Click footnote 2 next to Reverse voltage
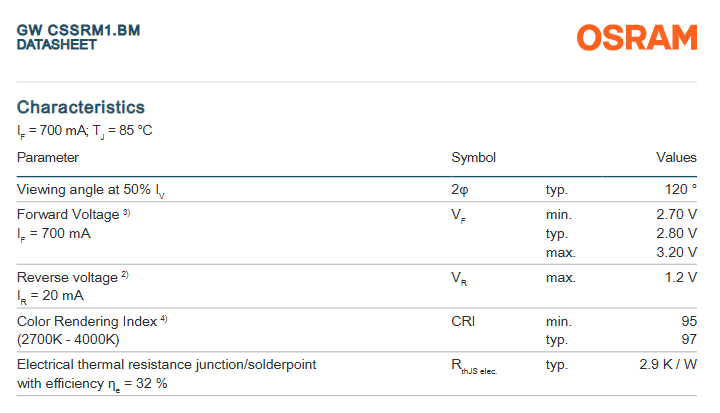 tap(125, 275)
